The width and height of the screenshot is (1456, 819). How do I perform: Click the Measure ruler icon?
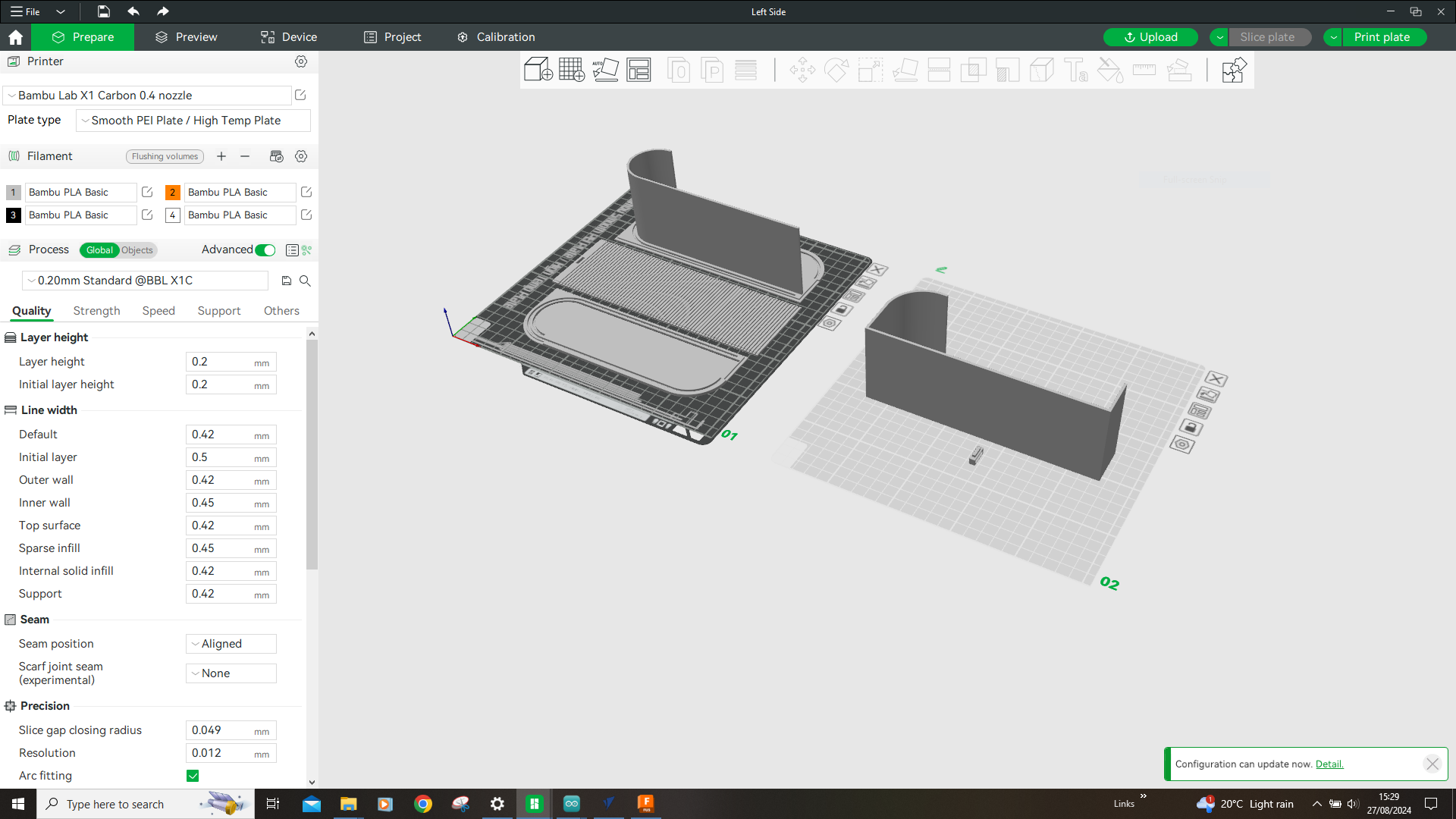click(x=1144, y=71)
